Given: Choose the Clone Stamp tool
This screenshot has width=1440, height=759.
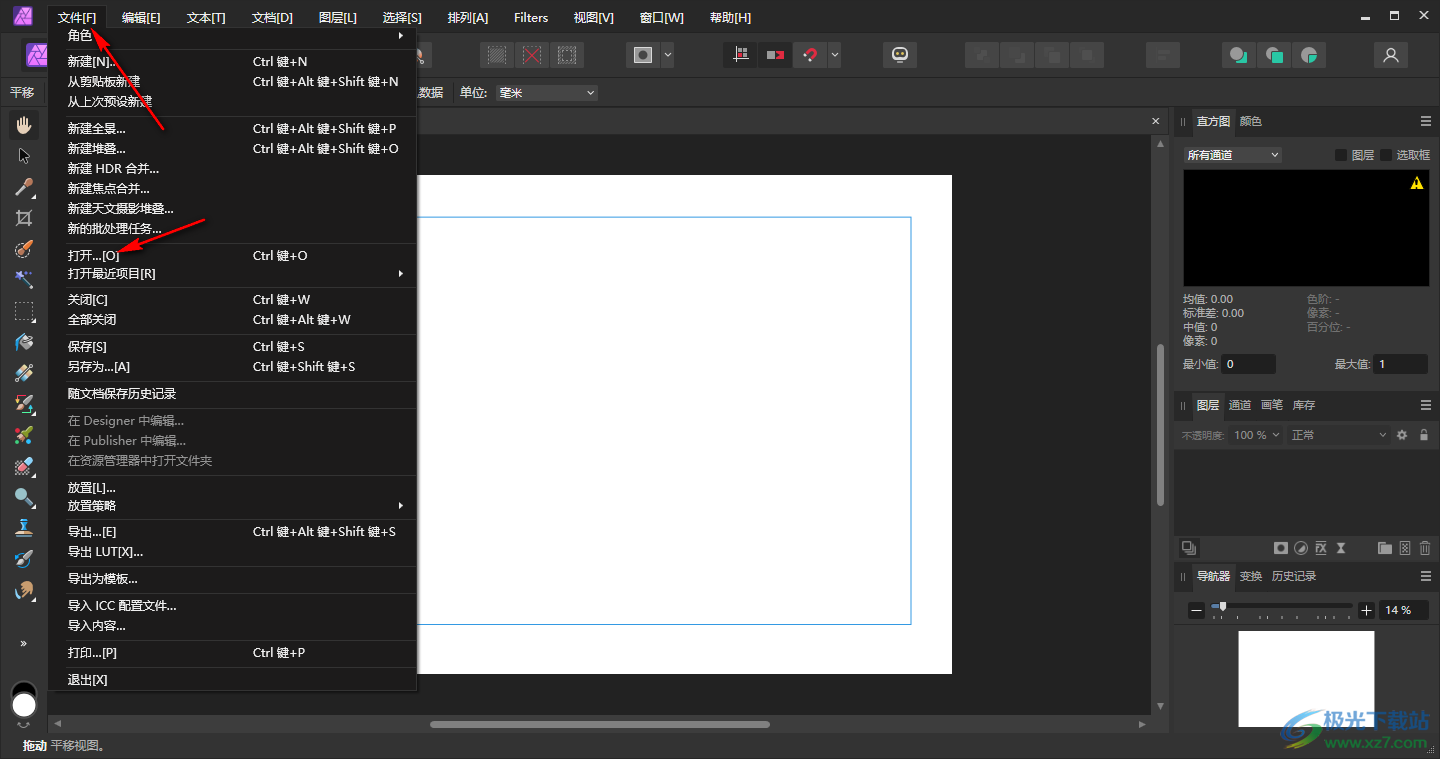Looking at the screenshot, I should [24, 528].
